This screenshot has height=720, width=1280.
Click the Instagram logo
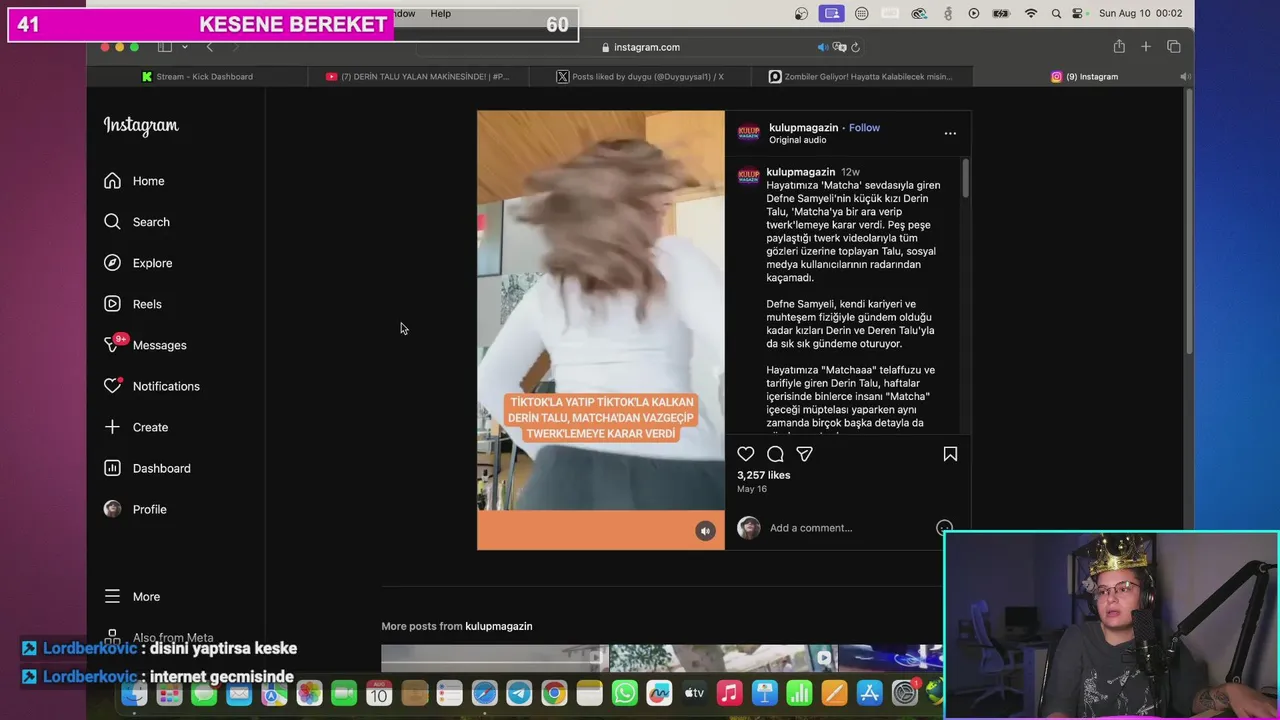141,126
